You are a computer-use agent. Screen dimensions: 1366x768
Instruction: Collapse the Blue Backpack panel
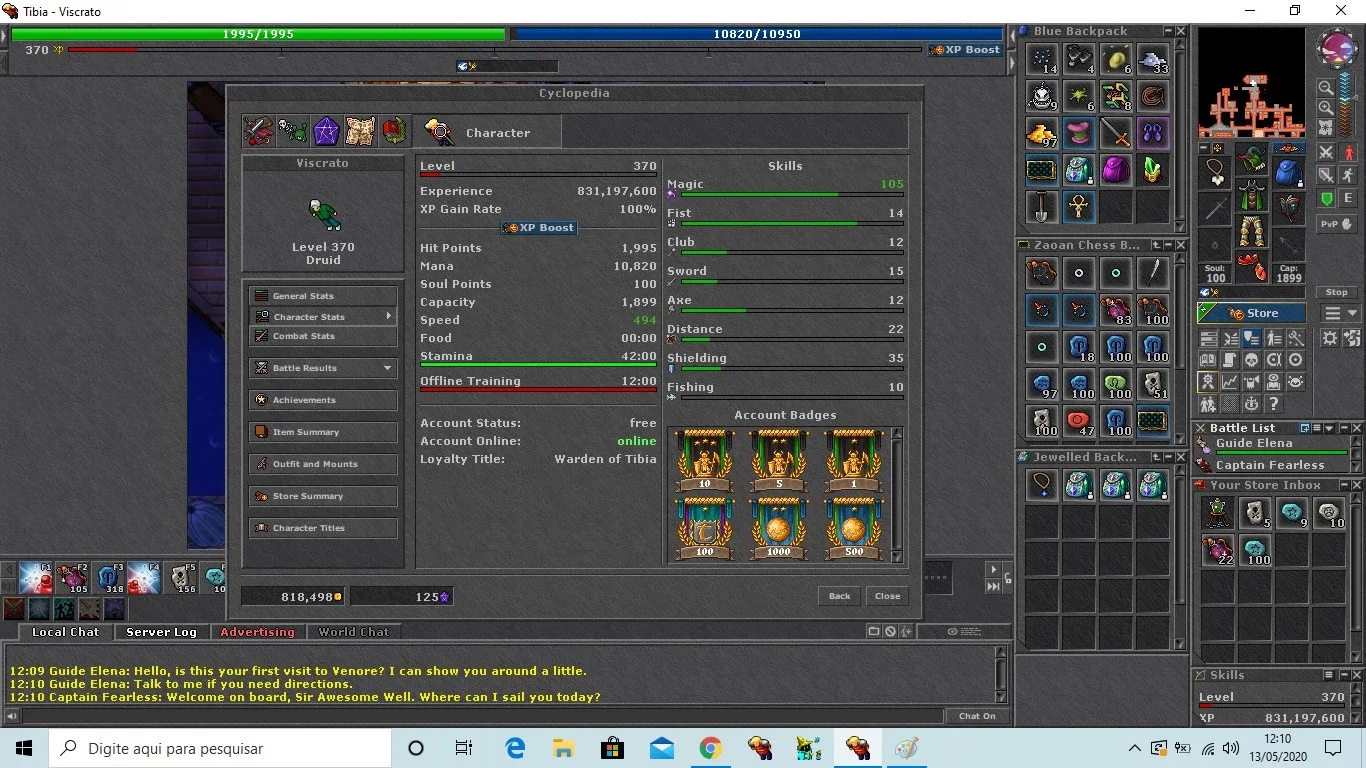[x=1167, y=32]
